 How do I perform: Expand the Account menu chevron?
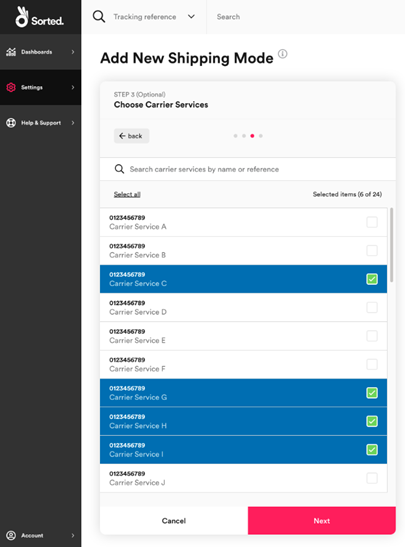(73, 535)
